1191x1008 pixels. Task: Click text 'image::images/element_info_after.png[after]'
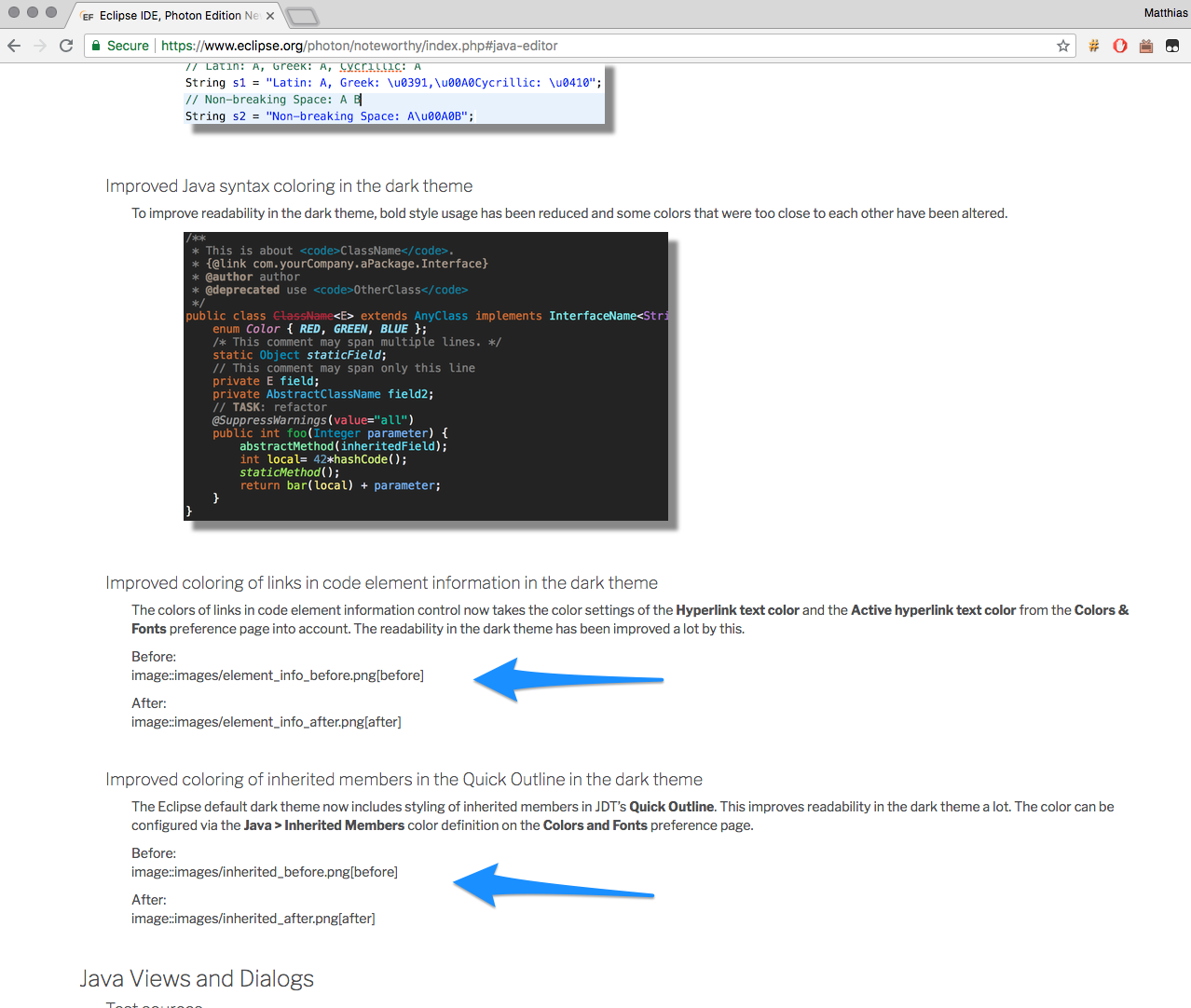click(x=267, y=722)
